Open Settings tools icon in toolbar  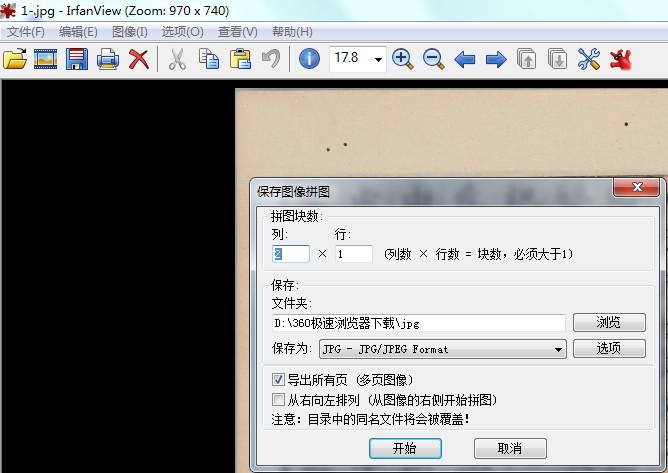[x=589, y=59]
